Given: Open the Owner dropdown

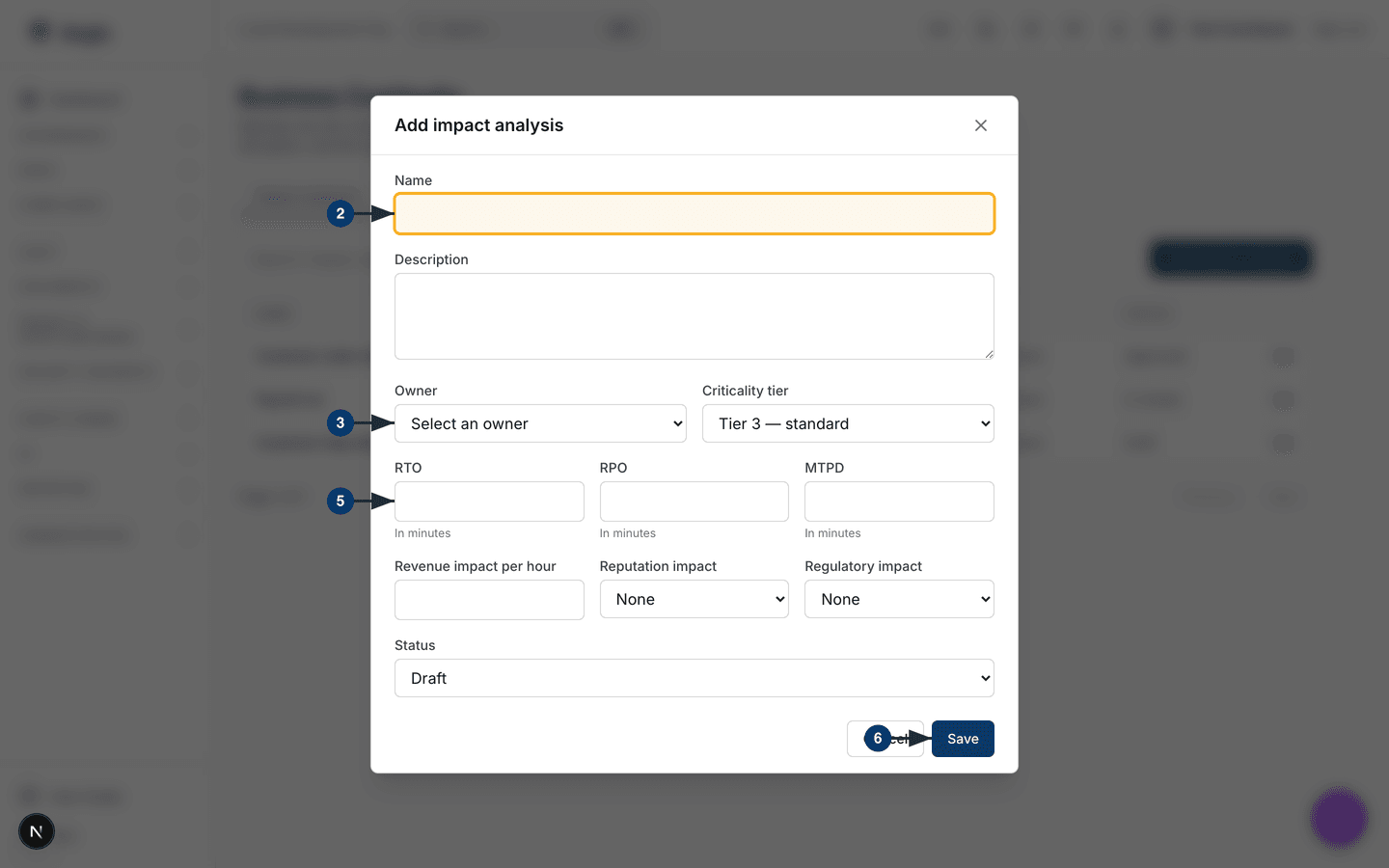Looking at the screenshot, I should tap(540, 423).
